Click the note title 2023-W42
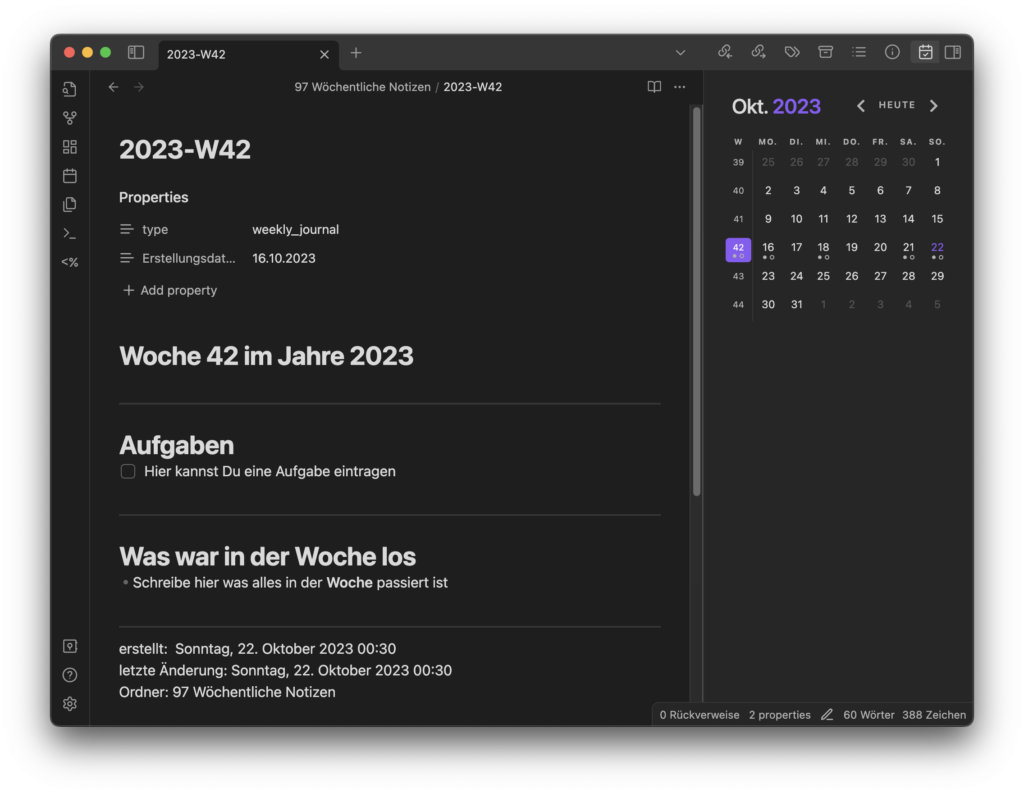Image resolution: width=1024 pixels, height=793 pixels. (x=185, y=150)
